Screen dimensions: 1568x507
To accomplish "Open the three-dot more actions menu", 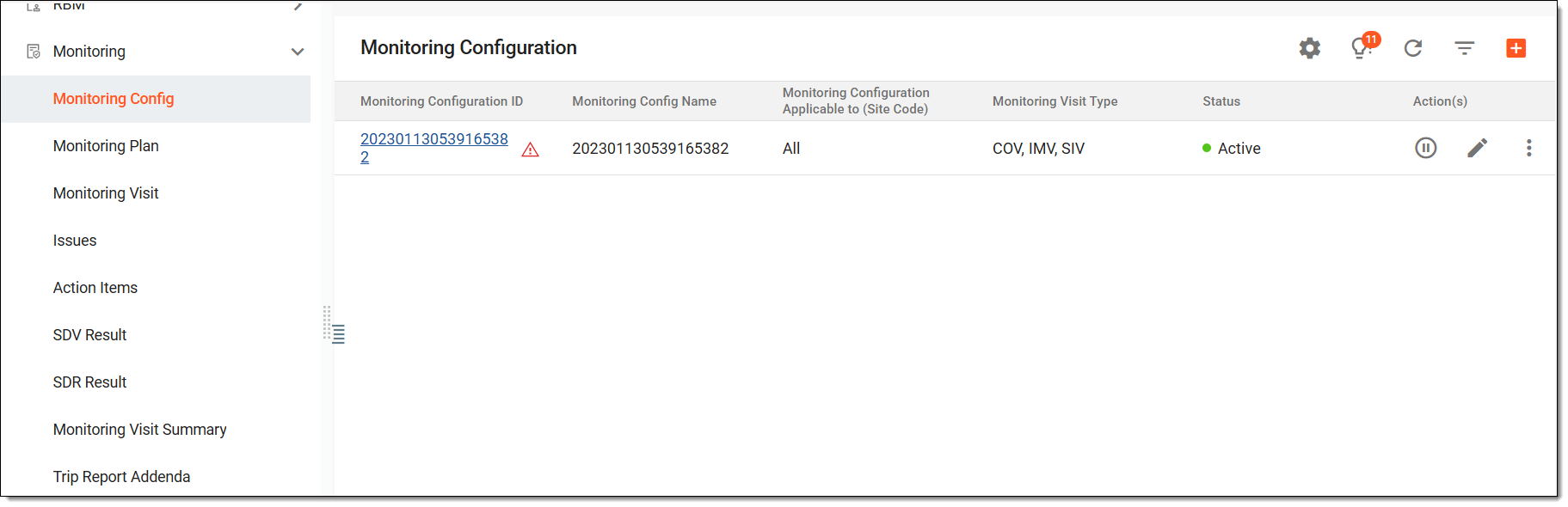I will (x=1528, y=148).
